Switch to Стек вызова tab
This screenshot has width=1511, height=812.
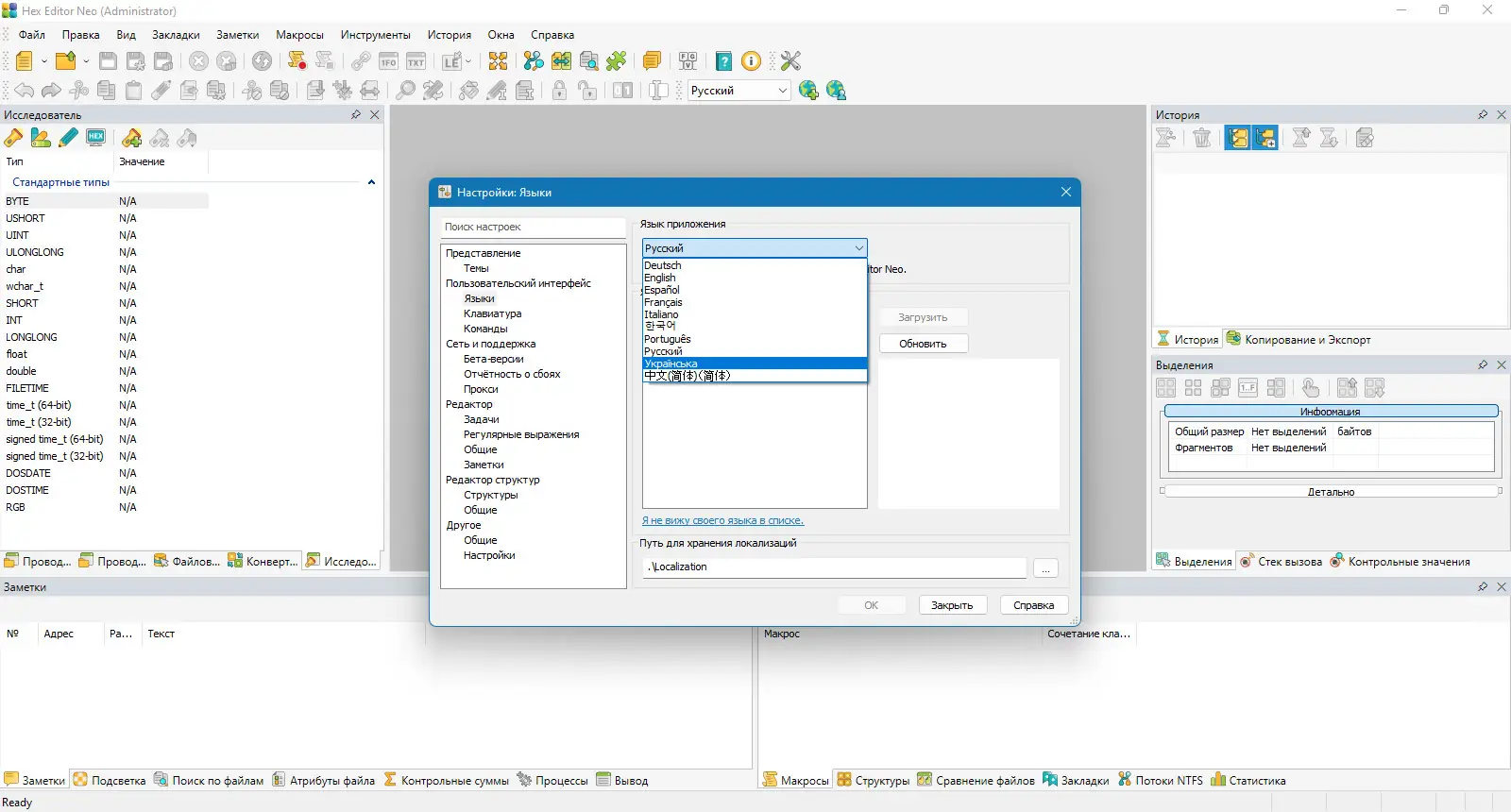[x=1281, y=562]
